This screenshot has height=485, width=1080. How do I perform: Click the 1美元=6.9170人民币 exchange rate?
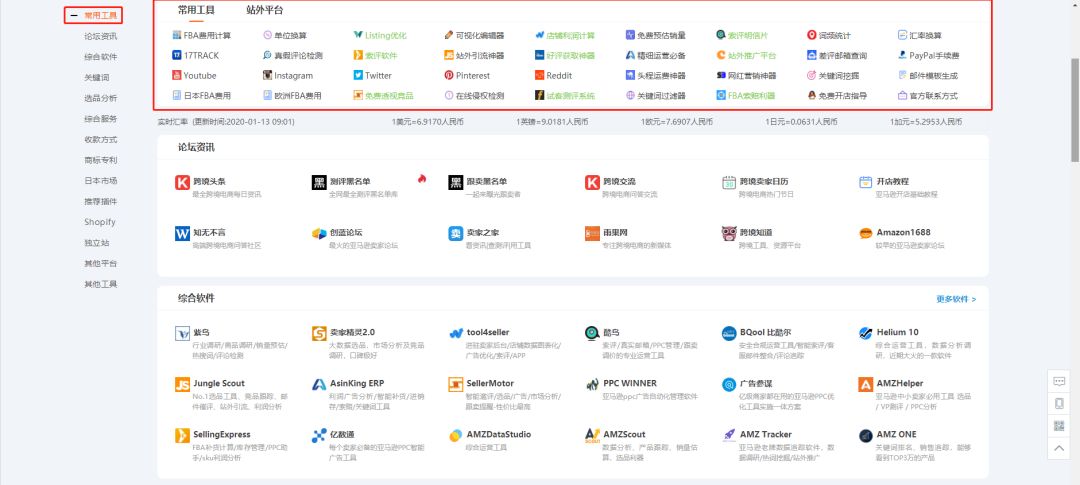point(427,122)
